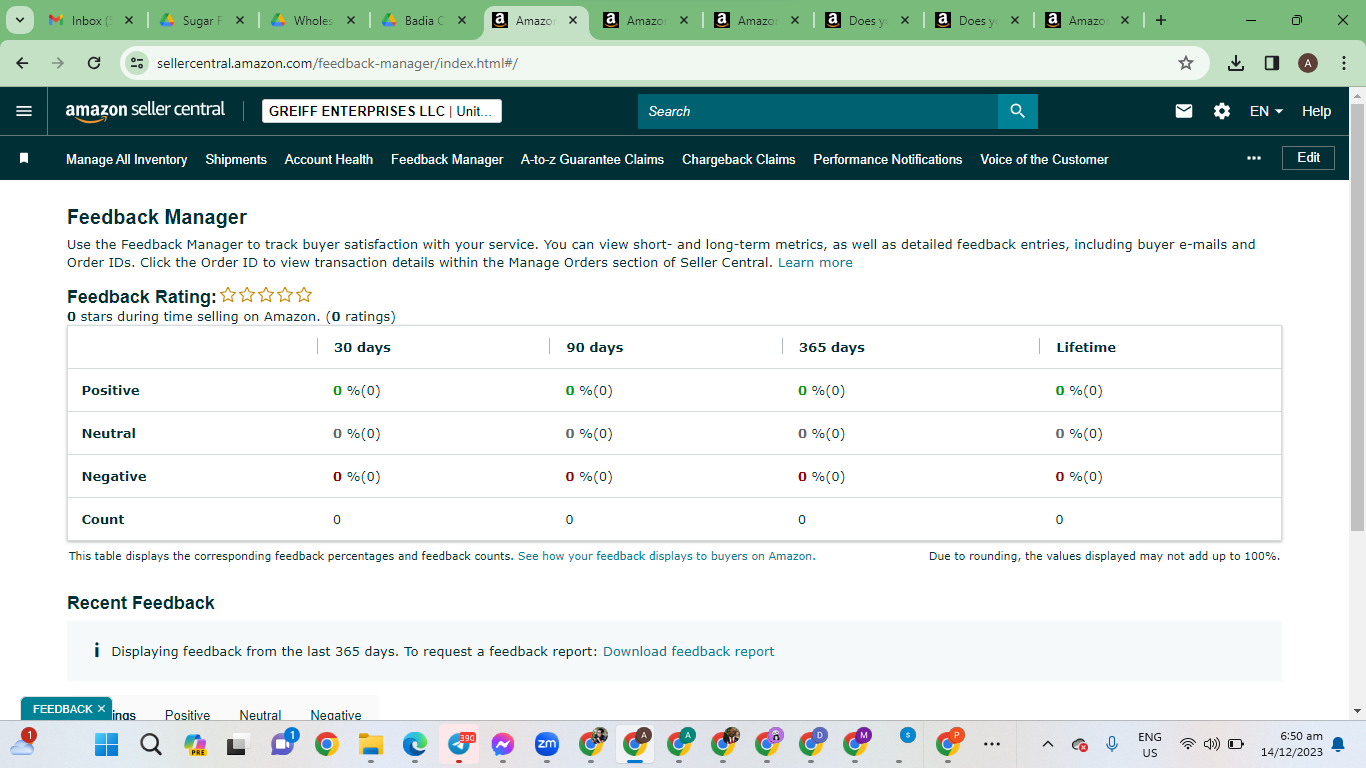Go to Account Health
1366x768 pixels.
[x=329, y=159]
